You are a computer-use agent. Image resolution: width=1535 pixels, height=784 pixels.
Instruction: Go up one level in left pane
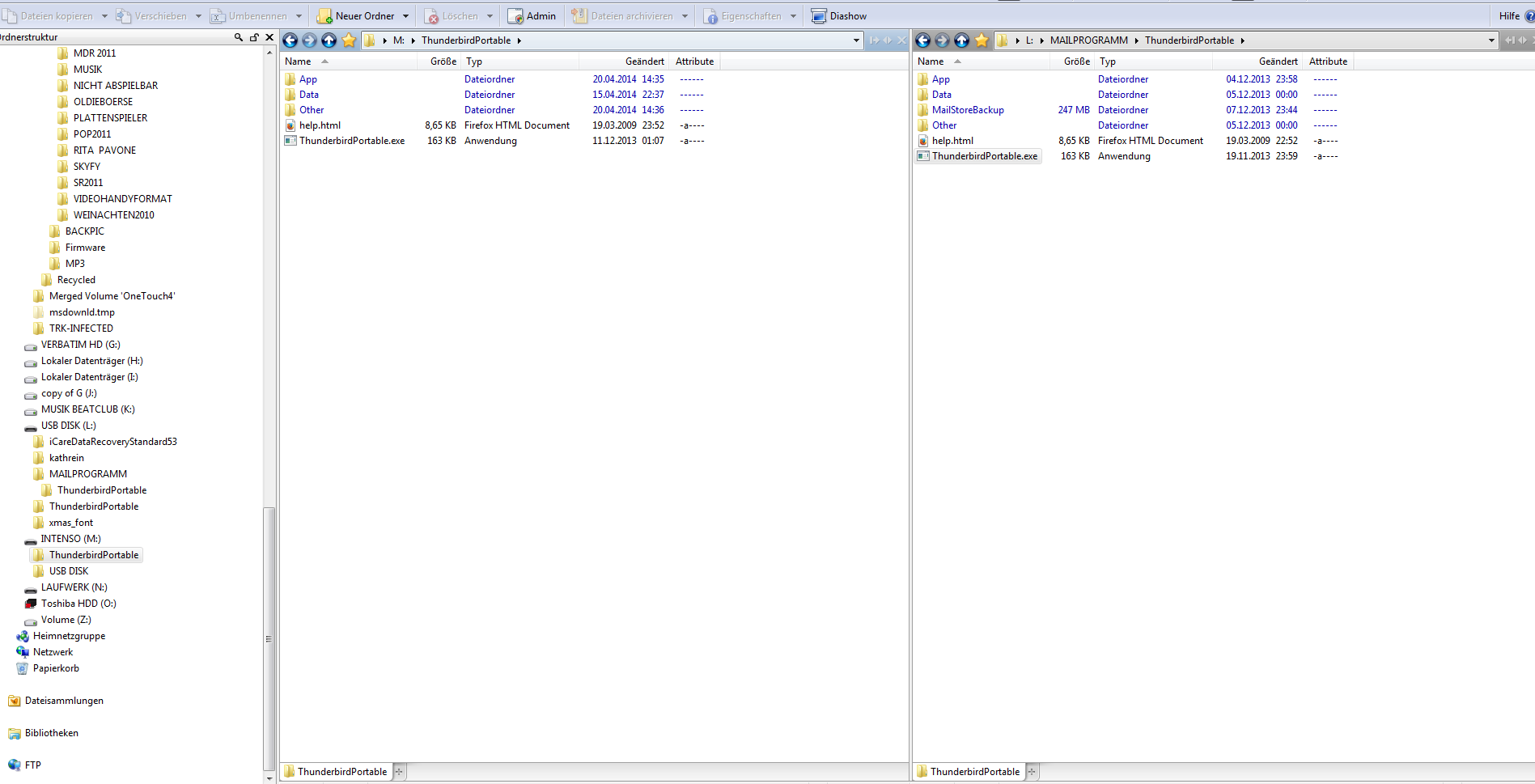click(x=329, y=40)
